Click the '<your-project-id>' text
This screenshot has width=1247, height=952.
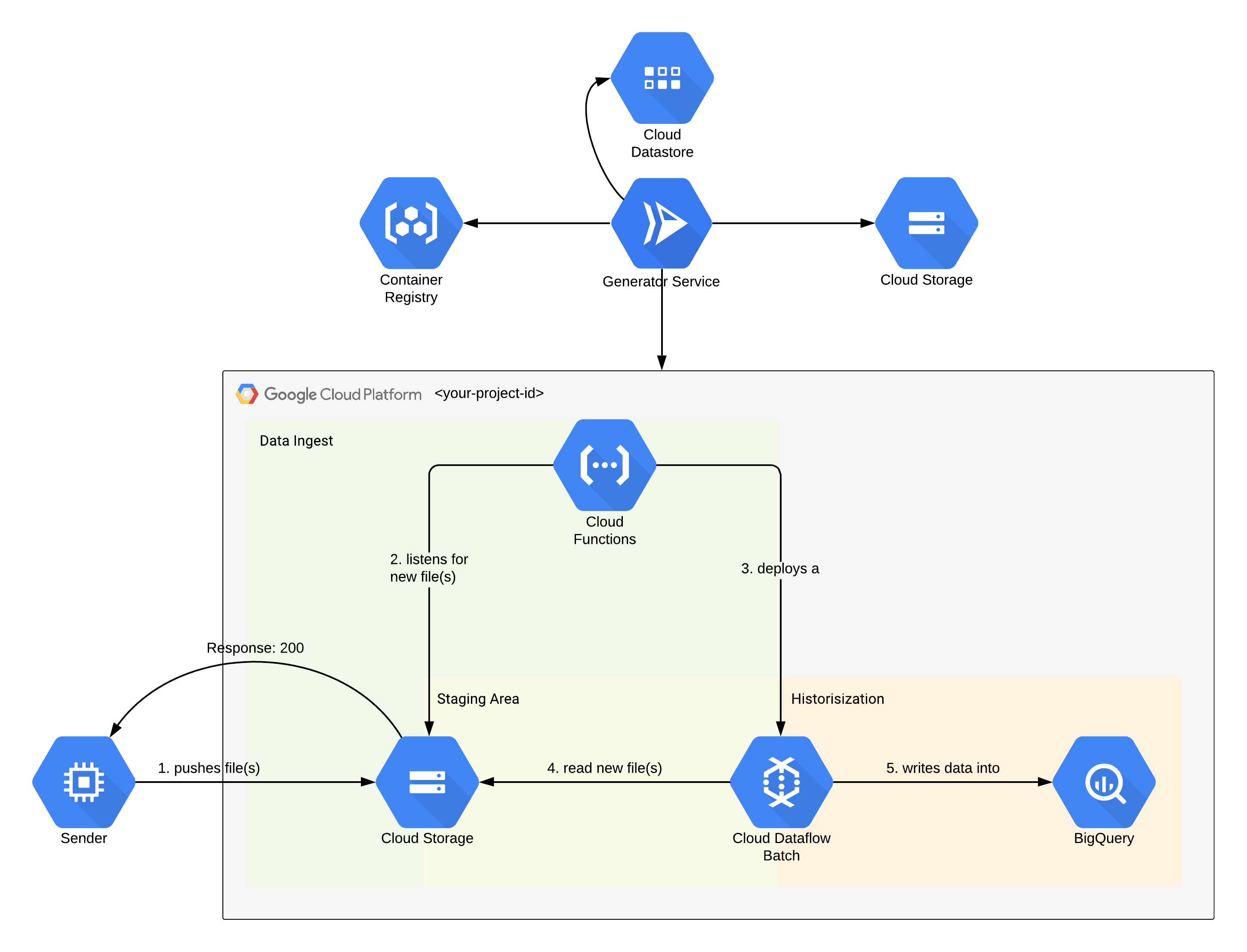coord(489,393)
